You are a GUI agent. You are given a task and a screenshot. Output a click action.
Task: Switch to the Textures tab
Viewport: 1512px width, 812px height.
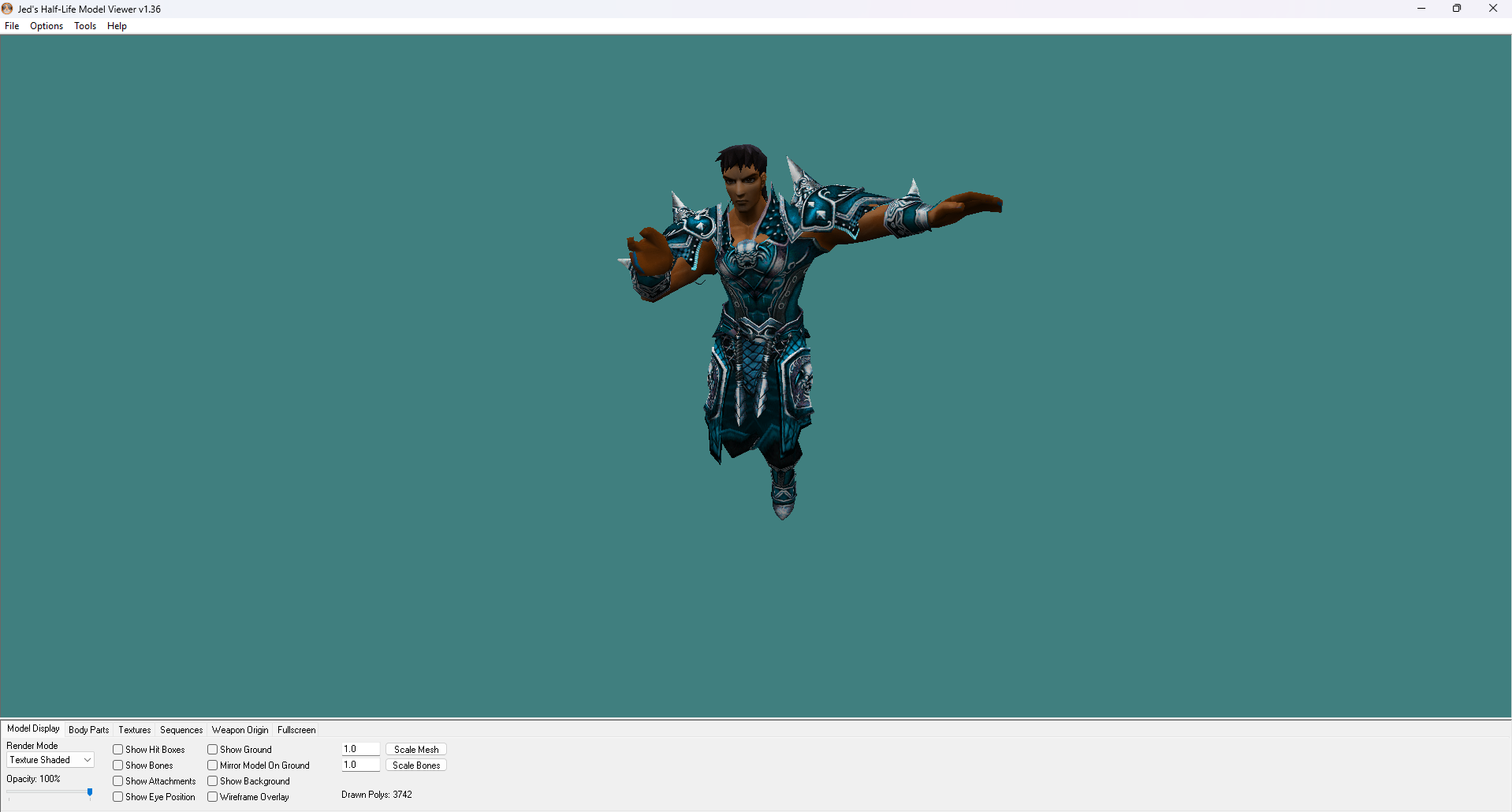pyautogui.click(x=135, y=730)
